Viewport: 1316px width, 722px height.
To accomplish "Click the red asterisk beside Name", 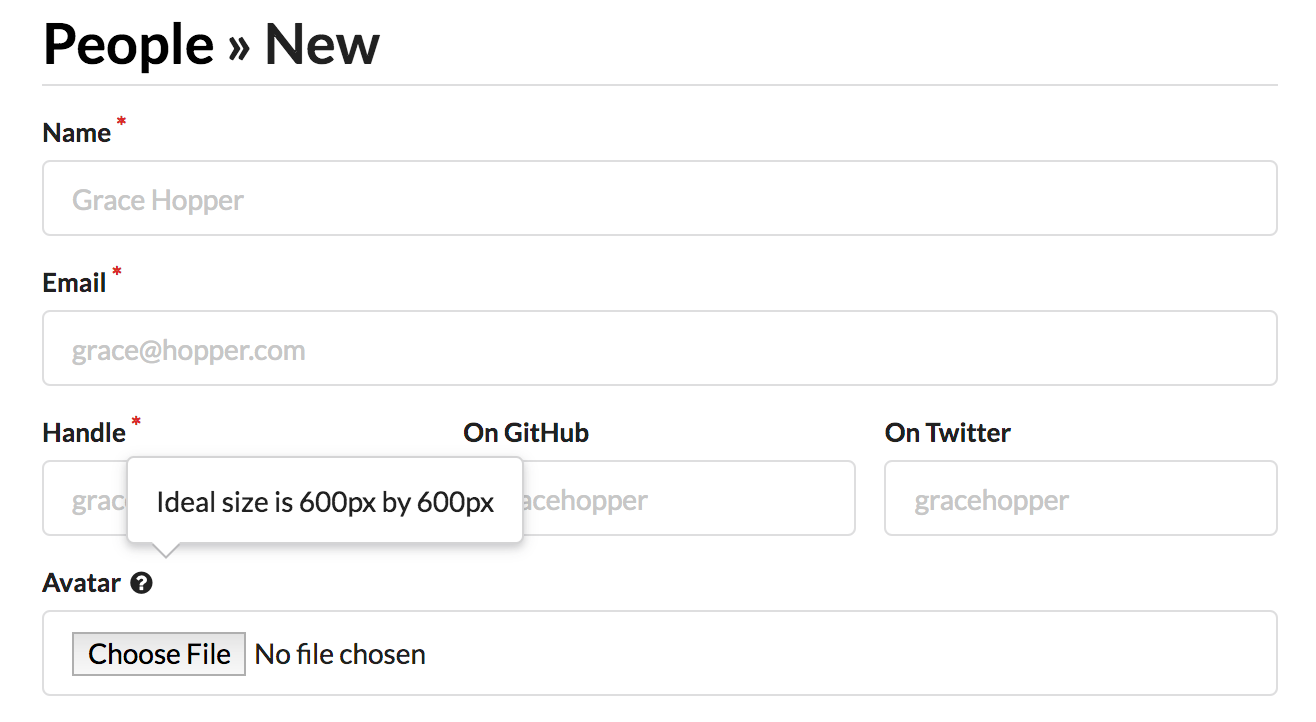I will click(x=122, y=122).
